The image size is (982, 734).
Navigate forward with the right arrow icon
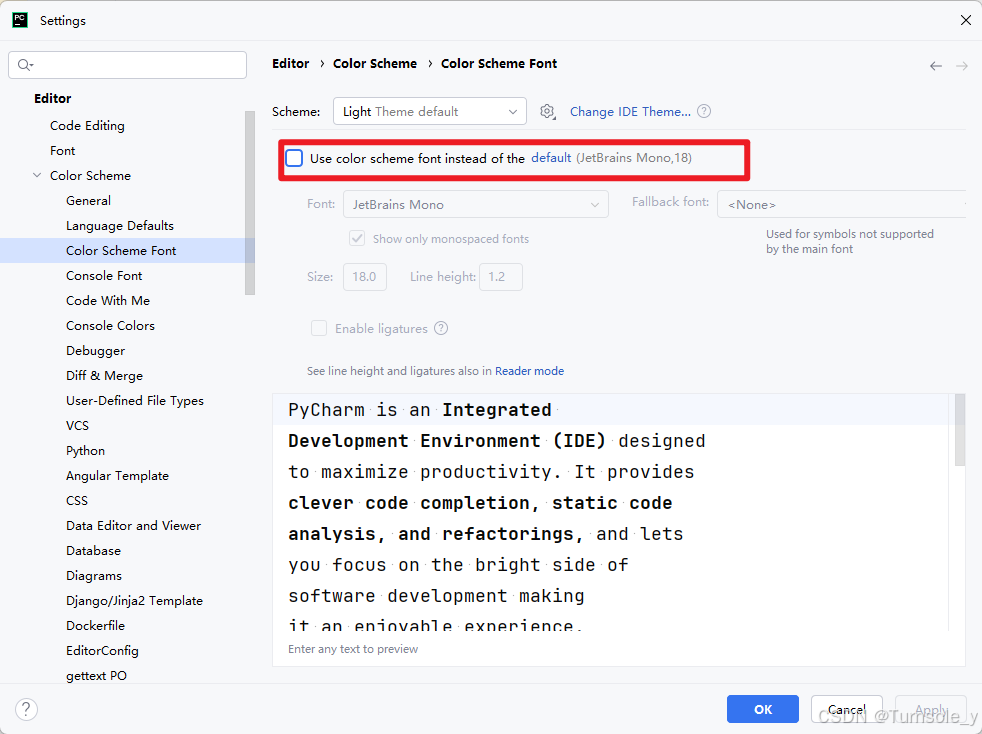[962, 66]
